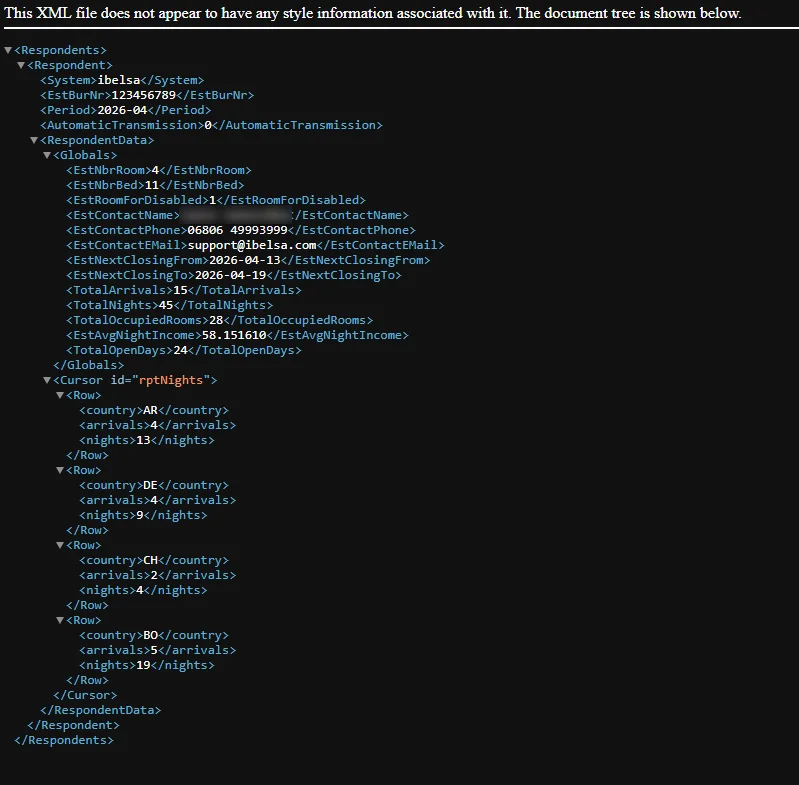Collapse the RespondentData node triangle

coord(34,140)
